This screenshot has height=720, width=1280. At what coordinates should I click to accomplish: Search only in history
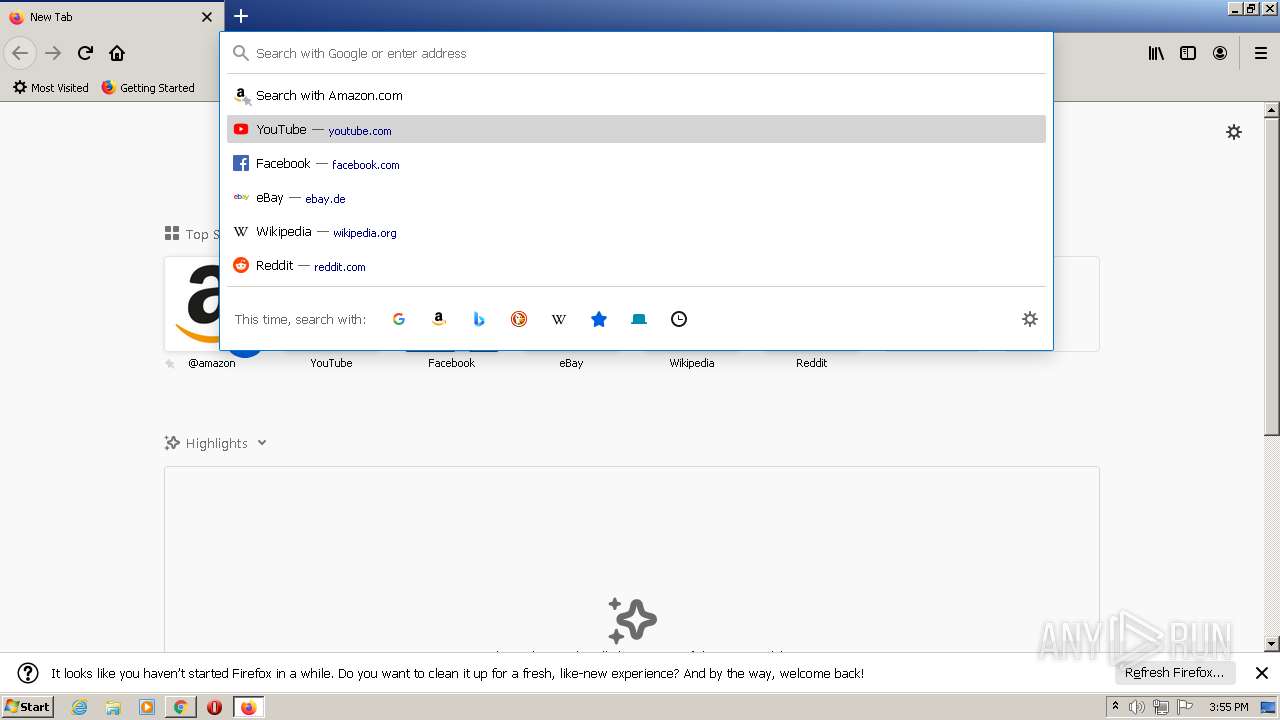coord(679,319)
